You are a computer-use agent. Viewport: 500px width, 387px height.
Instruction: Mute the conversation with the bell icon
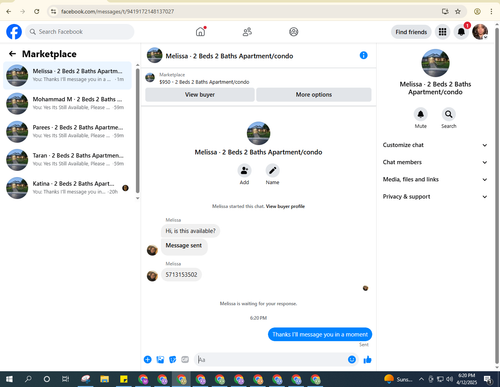pyautogui.click(x=421, y=114)
